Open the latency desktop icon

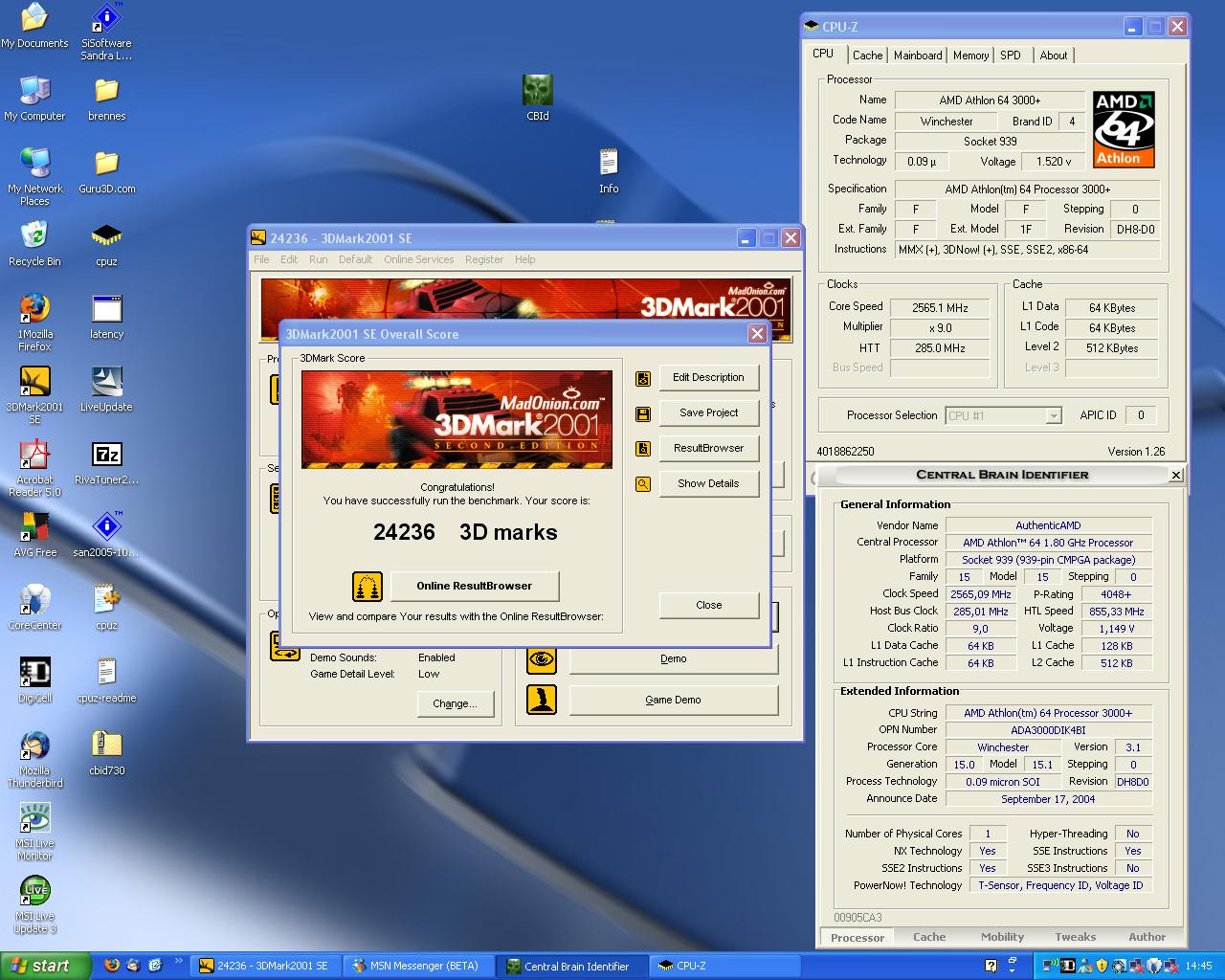point(106,317)
